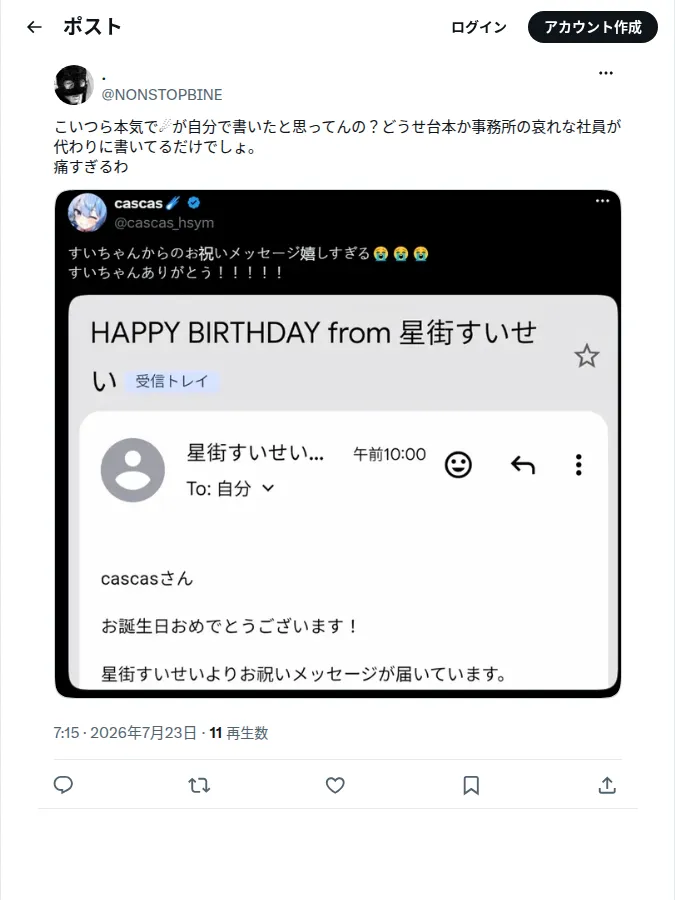Screen dimensions: 675x900
Task: Expand the "To: 自分" recipient chevron
Action: coord(268,488)
